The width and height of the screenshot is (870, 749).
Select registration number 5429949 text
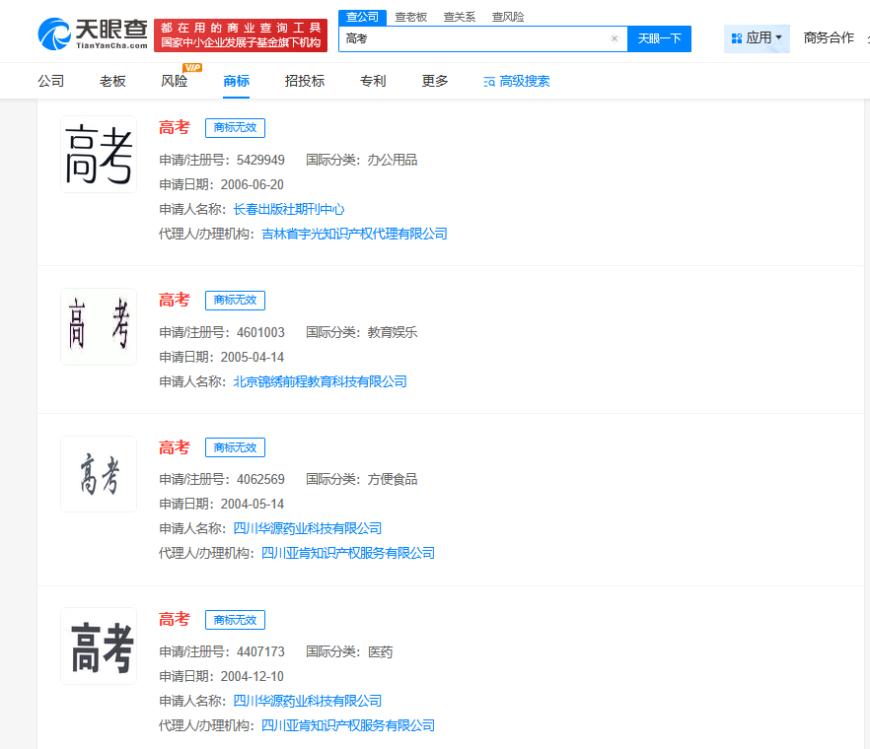coord(260,160)
